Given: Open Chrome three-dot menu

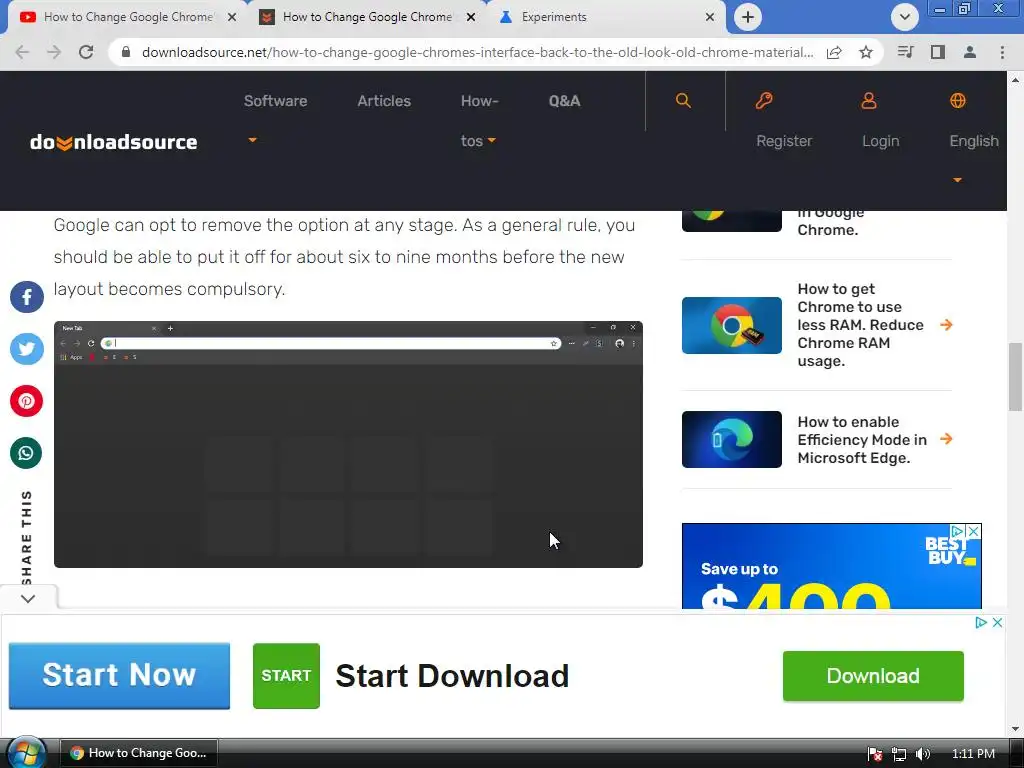Looking at the screenshot, I should pyautogui.click(x=1002, y=52).
